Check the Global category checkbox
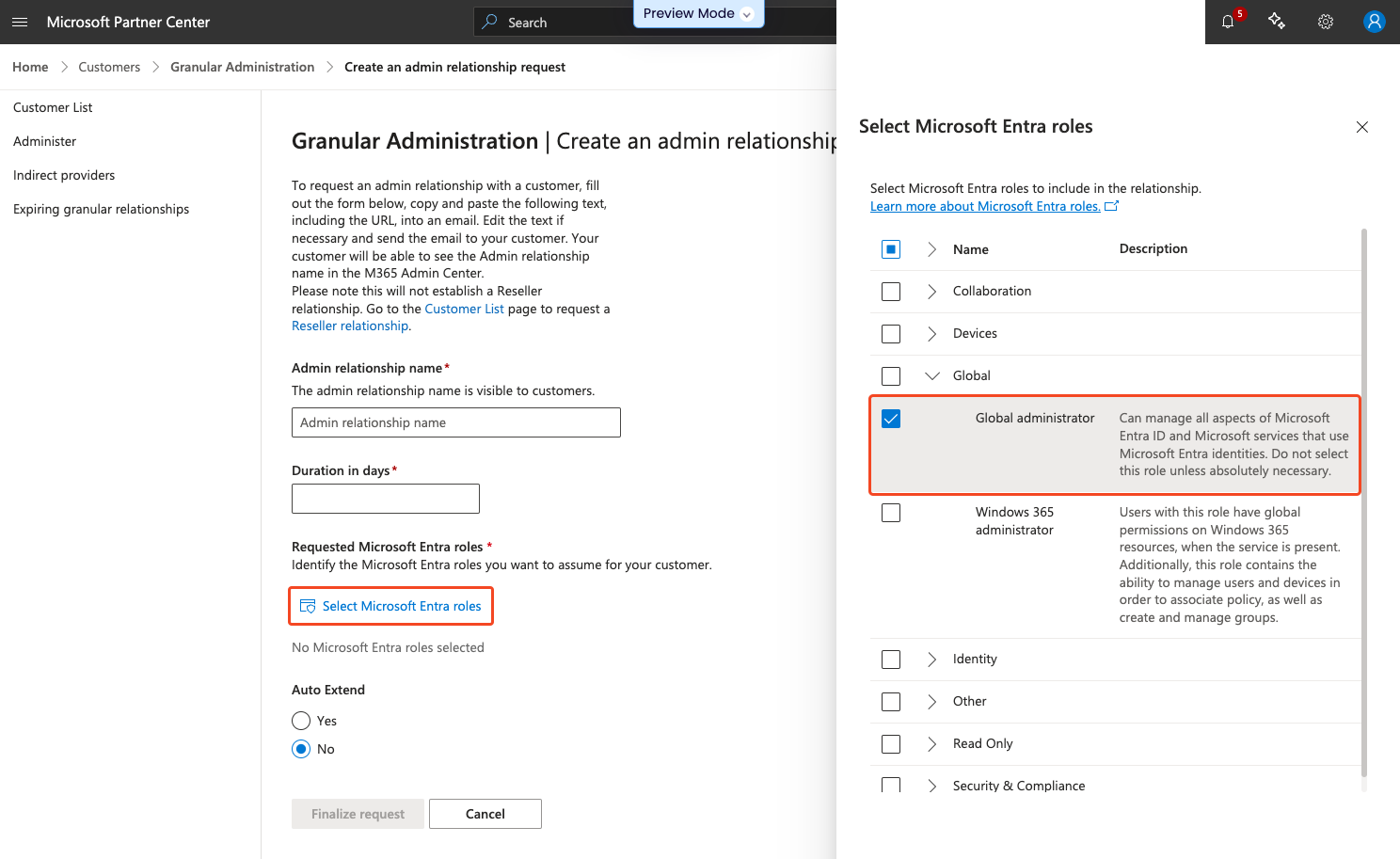Screen dimensions: 1400x859 click(891, 376)
